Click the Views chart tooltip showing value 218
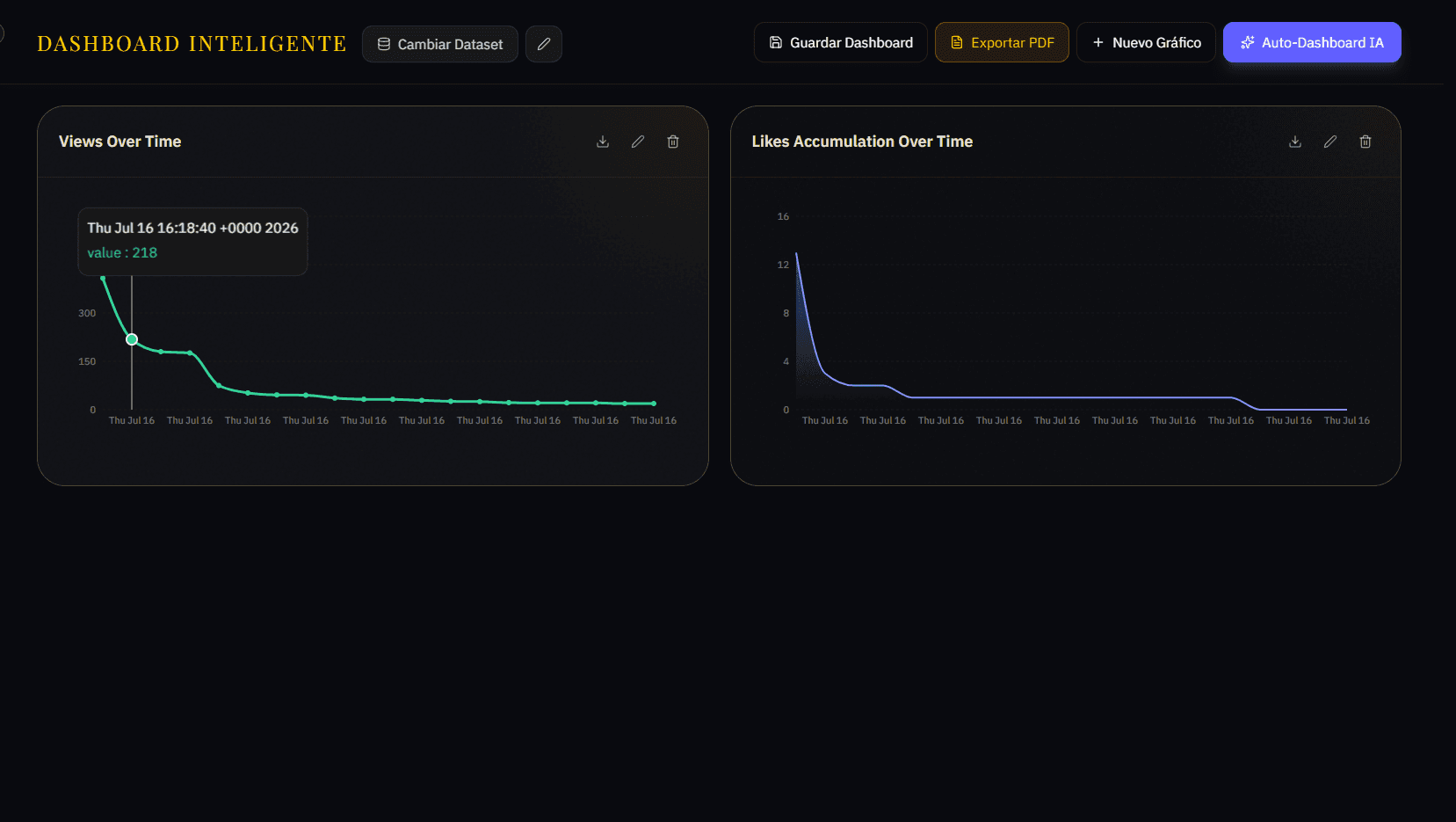 [192, 241]
